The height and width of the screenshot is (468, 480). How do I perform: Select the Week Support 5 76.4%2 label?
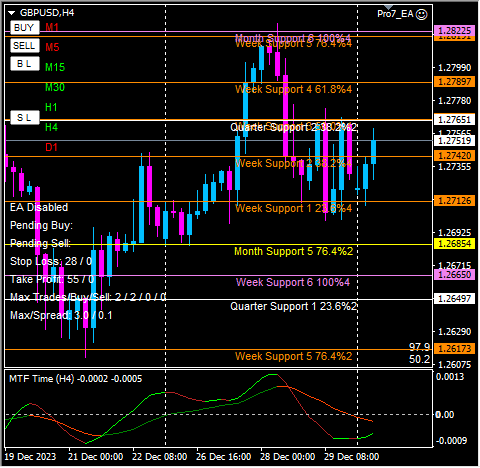point(293,356)
